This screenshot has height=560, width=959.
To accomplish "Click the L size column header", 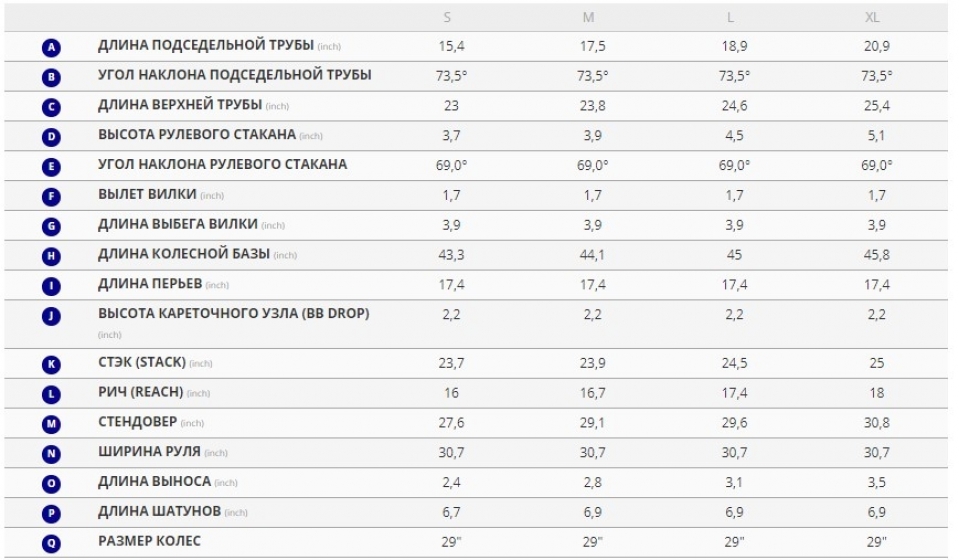I will 730,17.
